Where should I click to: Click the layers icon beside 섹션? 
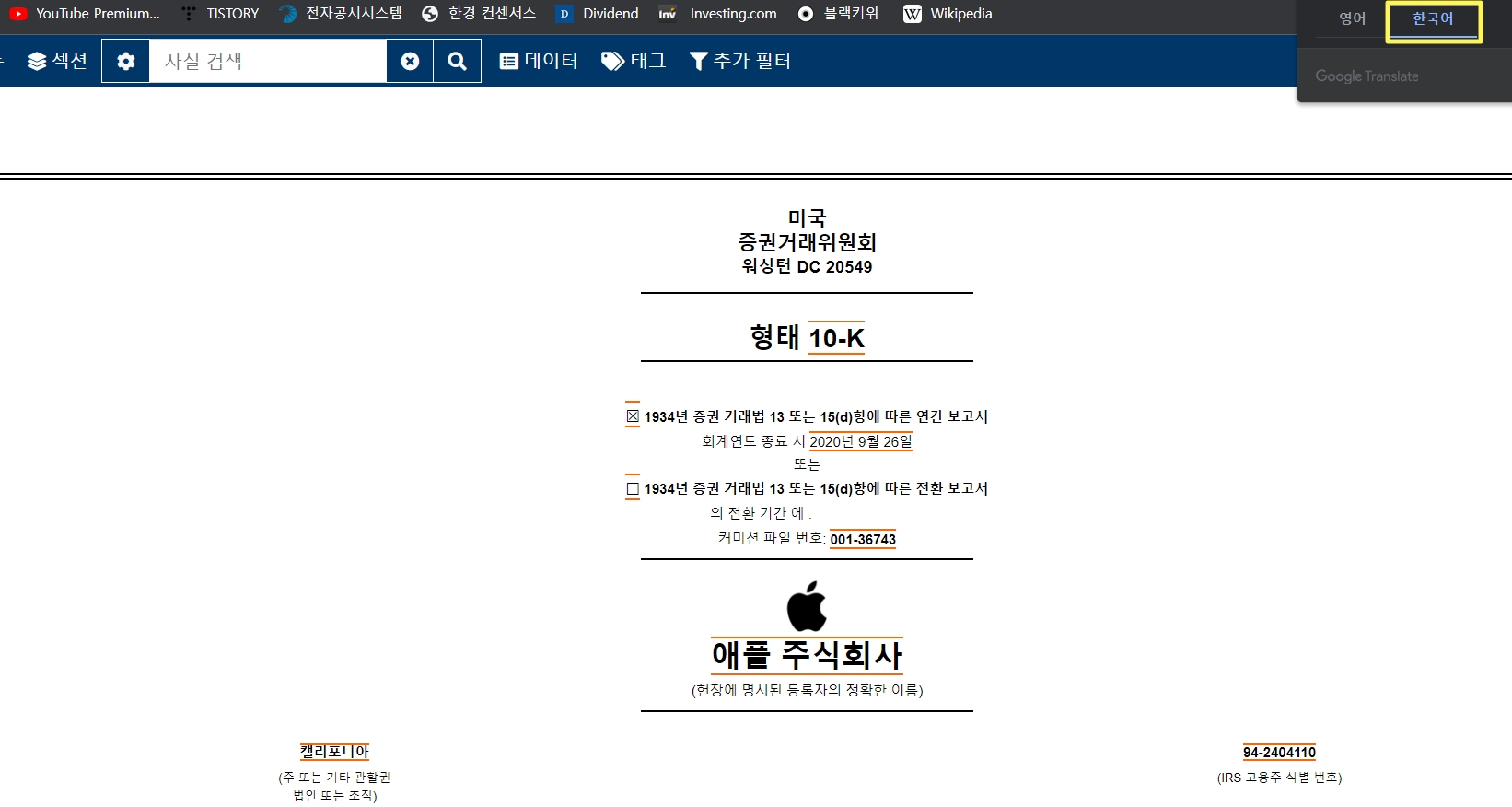tap(37, 61)
